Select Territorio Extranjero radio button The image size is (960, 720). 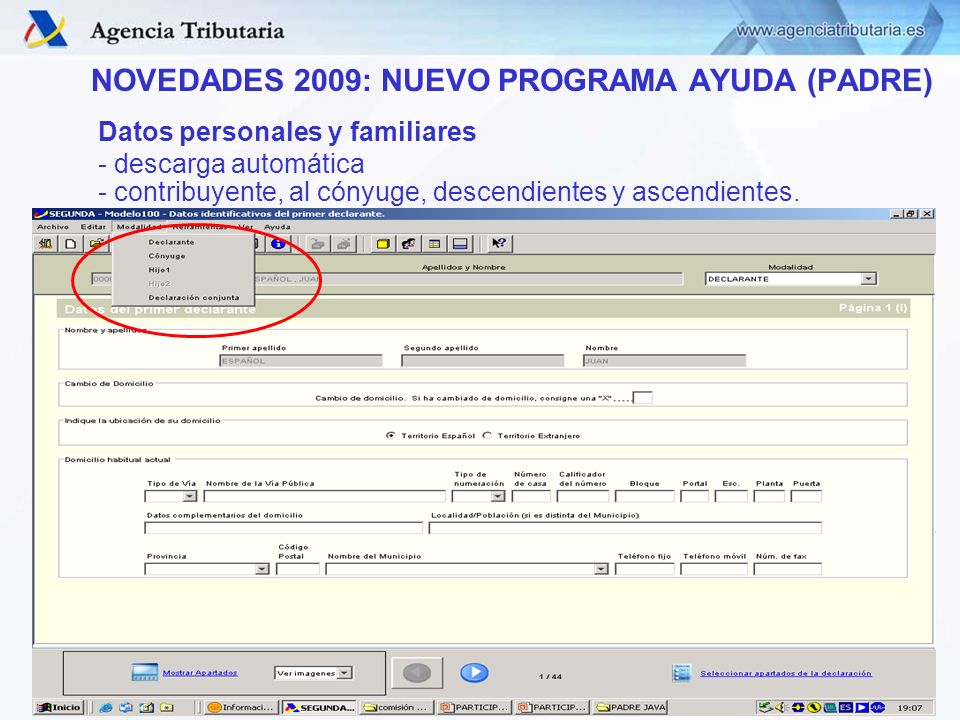pos(487,435)
